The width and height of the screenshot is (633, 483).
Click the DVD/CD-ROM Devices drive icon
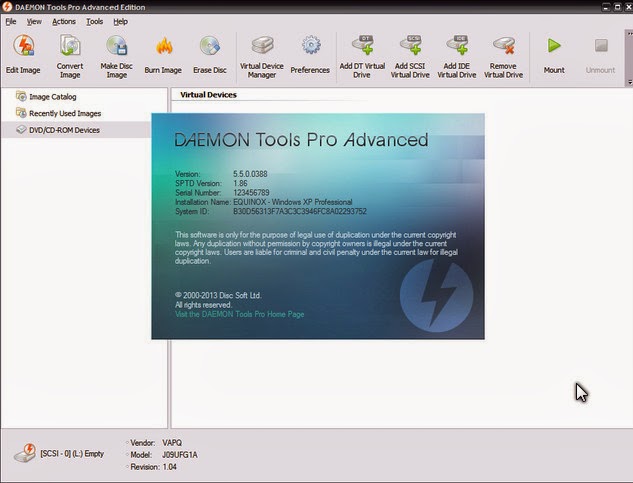21,130
